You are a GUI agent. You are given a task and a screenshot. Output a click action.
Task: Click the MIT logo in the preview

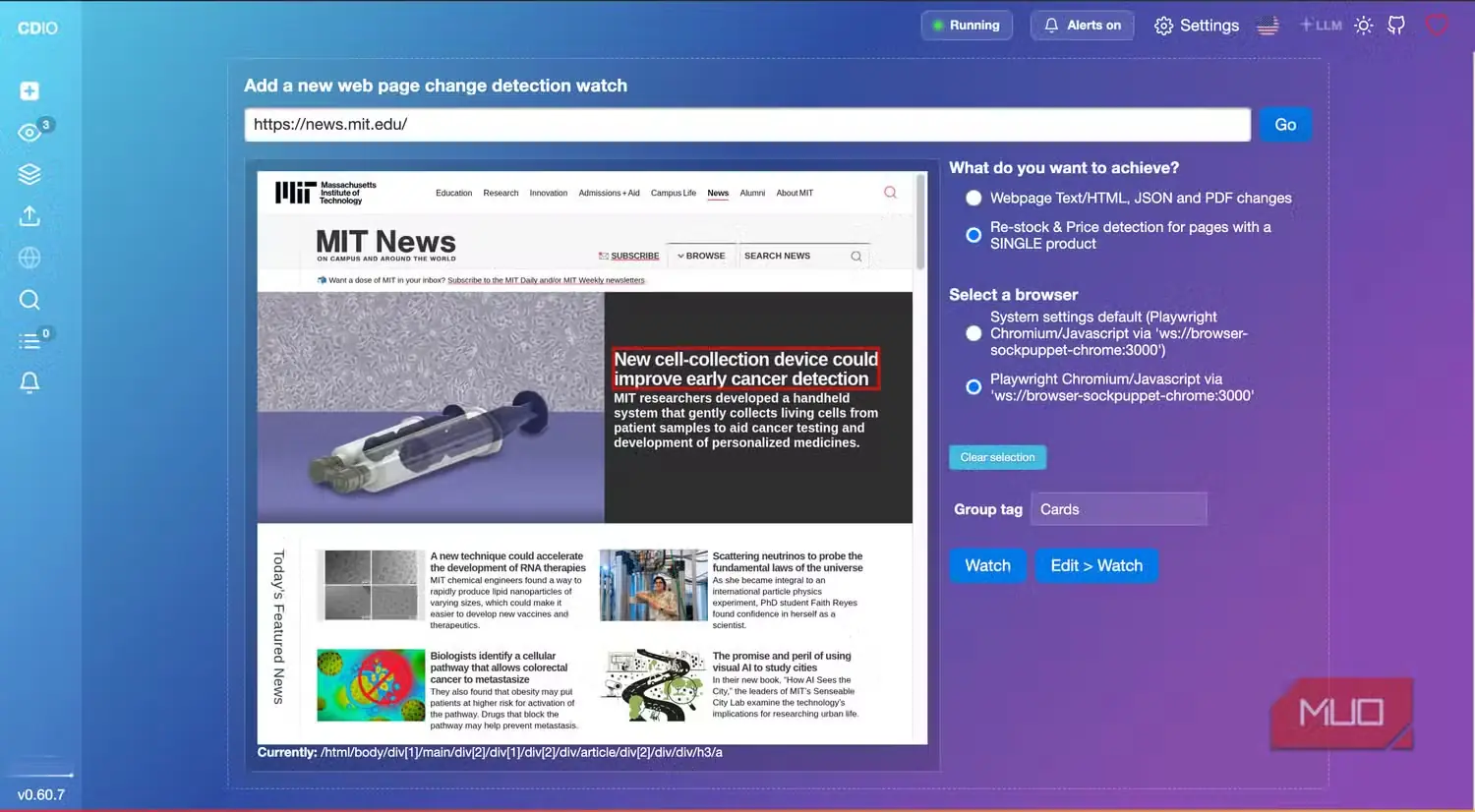pyautogui.click(x=325, y=193)
